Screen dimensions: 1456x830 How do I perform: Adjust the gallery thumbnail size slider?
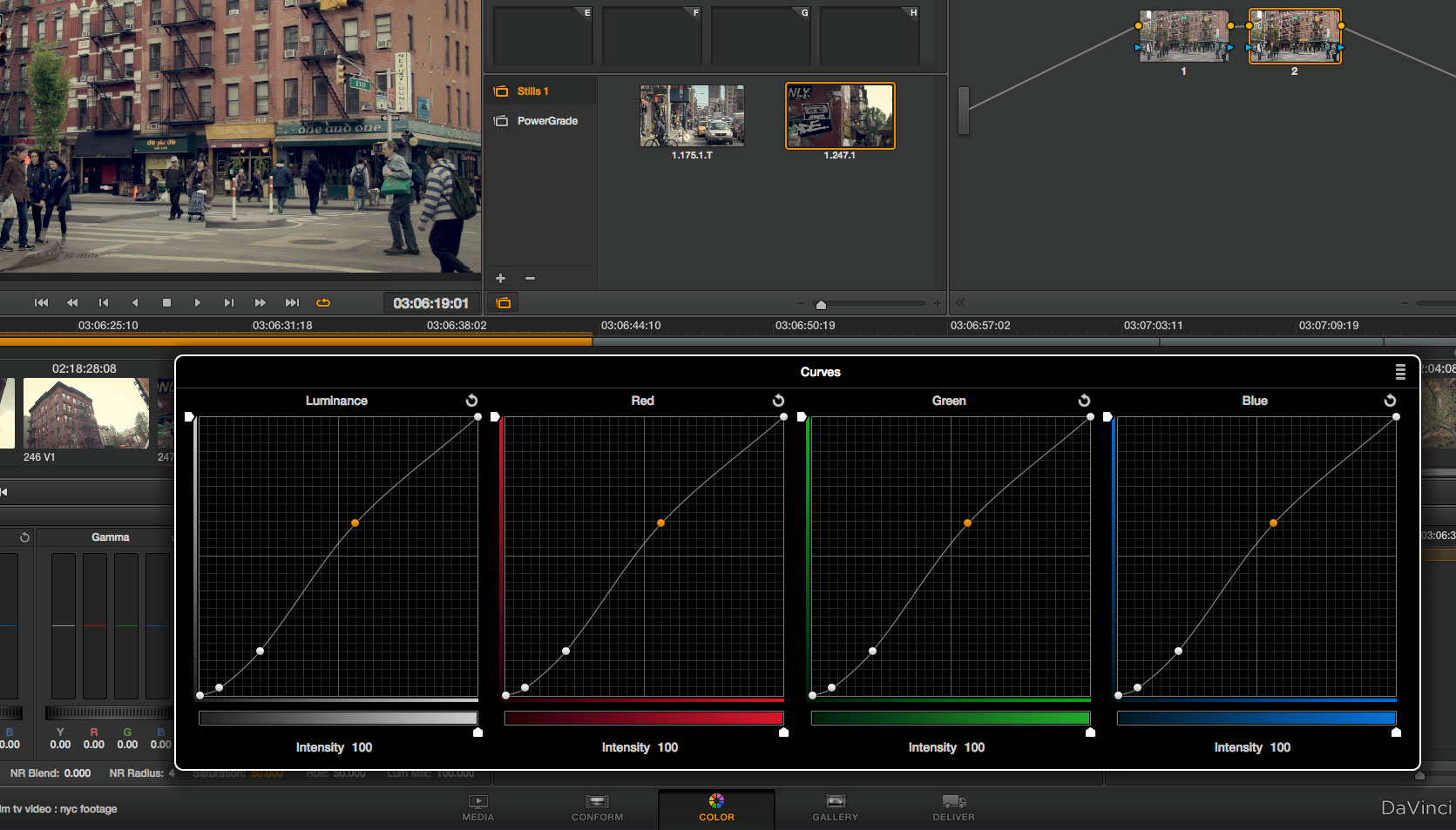821,304
